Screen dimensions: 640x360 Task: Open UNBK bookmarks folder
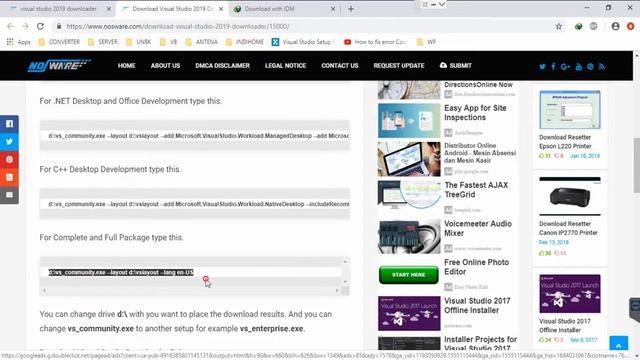coord(139,42)
